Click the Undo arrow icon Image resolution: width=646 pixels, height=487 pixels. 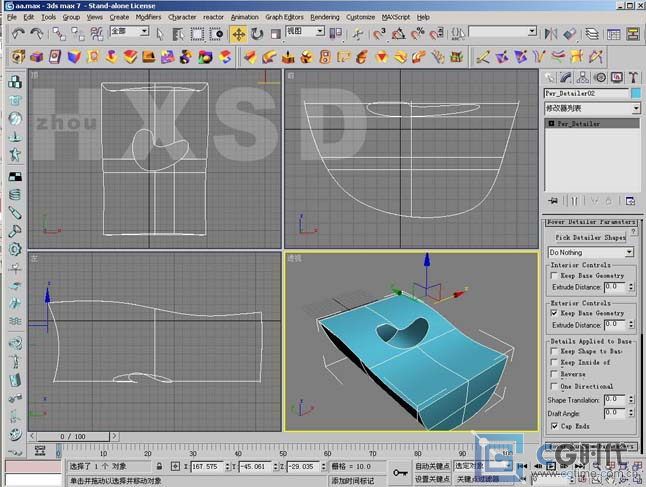click(x=18, y=33)
